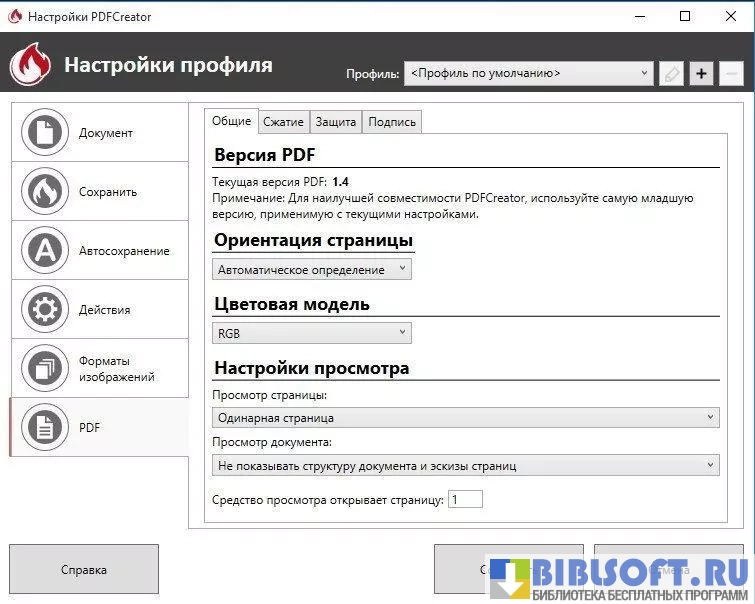Open the Защита tab

pos(335,122)
